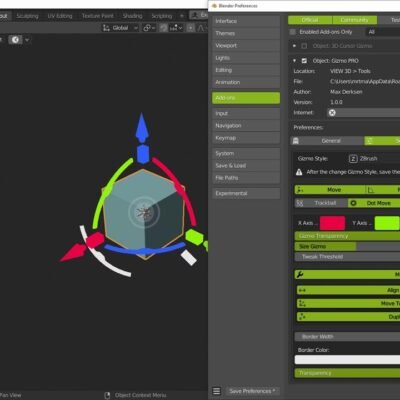
Task: Open the Input preferences section
Action: pos(246,113)
